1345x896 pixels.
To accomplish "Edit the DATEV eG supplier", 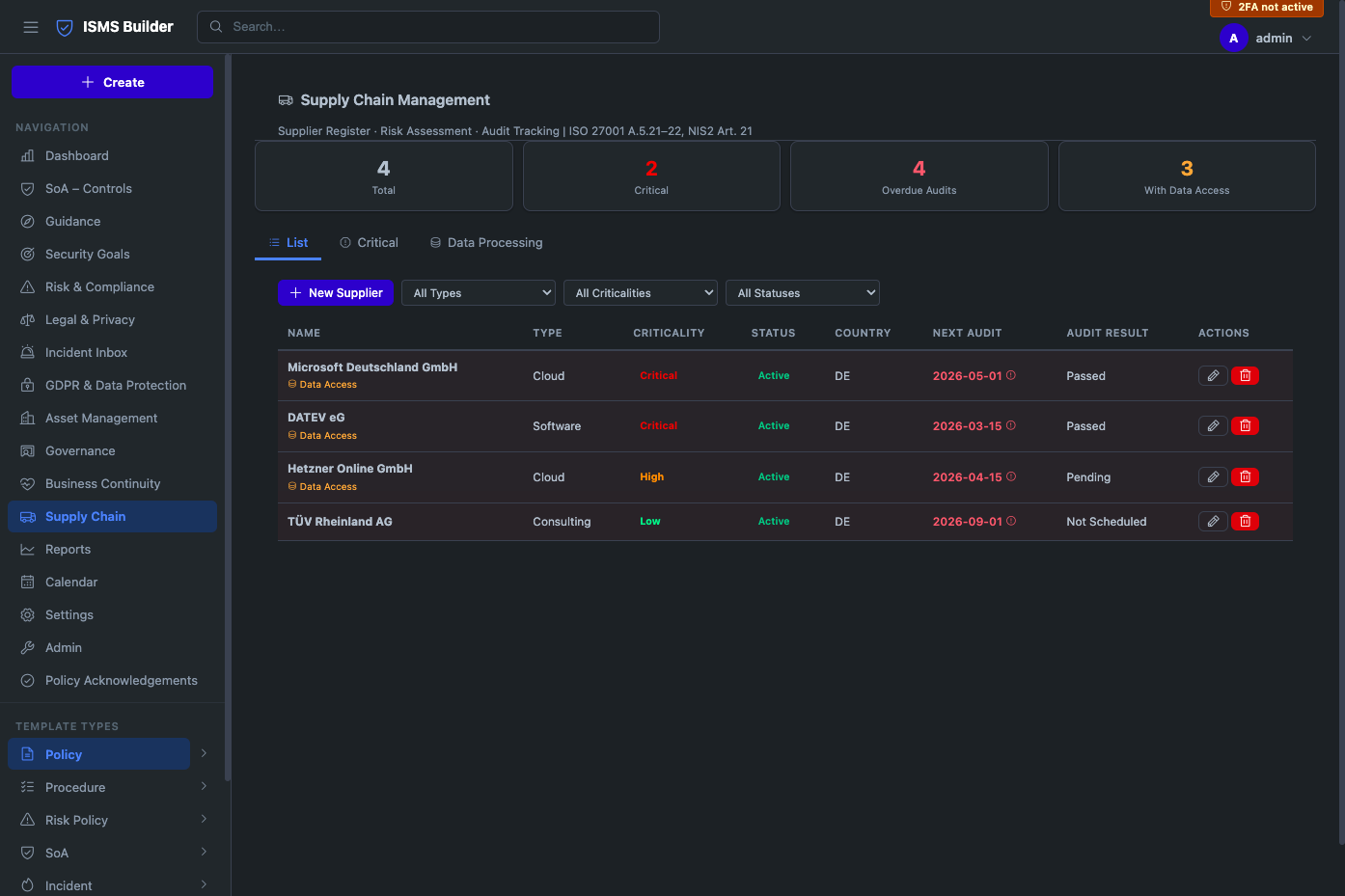I will (x=1213, y=426).
